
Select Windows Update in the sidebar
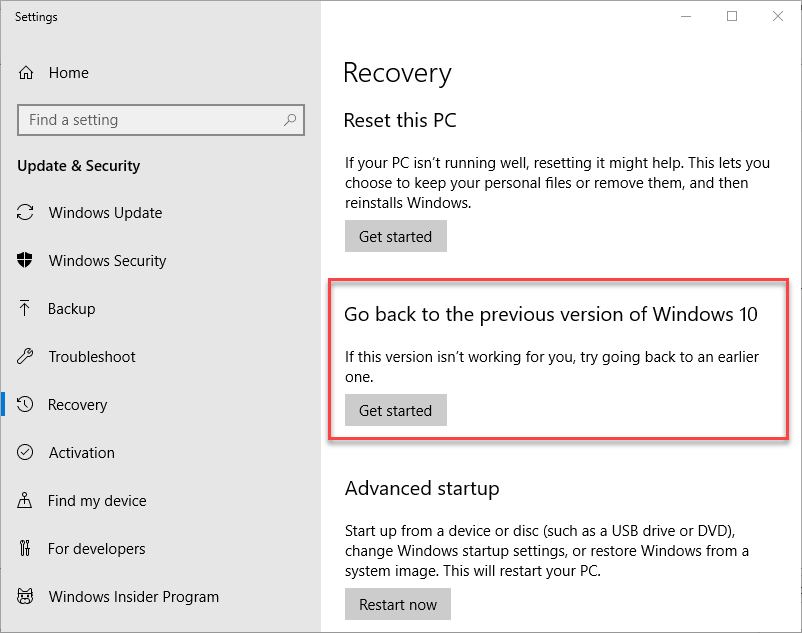point(105,213)
